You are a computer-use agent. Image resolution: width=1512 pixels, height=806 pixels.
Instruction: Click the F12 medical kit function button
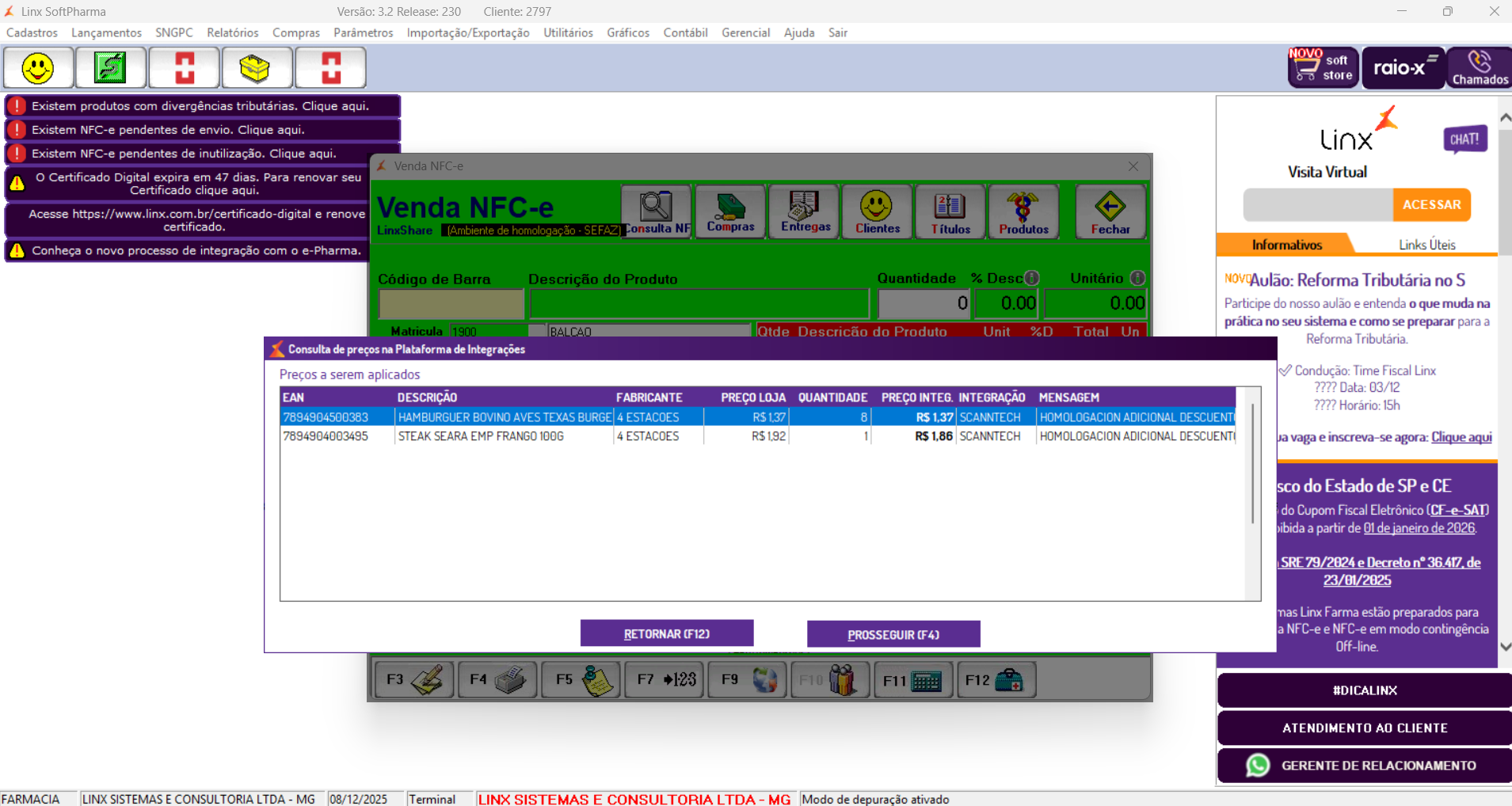(x=996, y=680)
